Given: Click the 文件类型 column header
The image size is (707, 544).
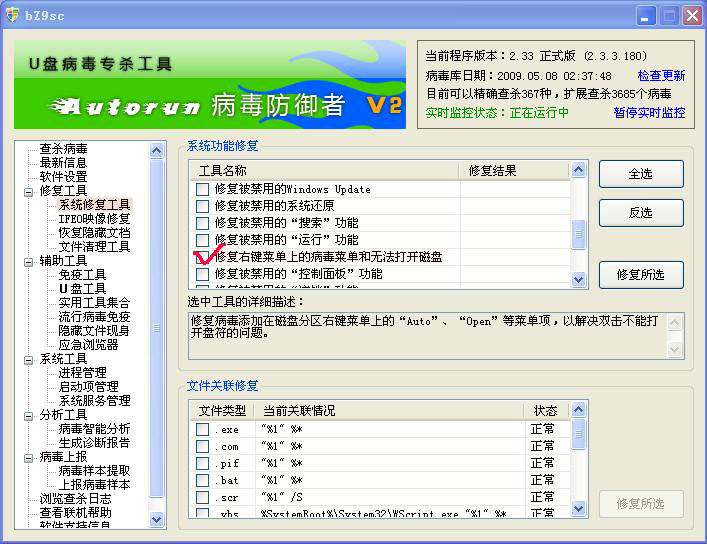Looking at the screenshot, I should (222, 410).
